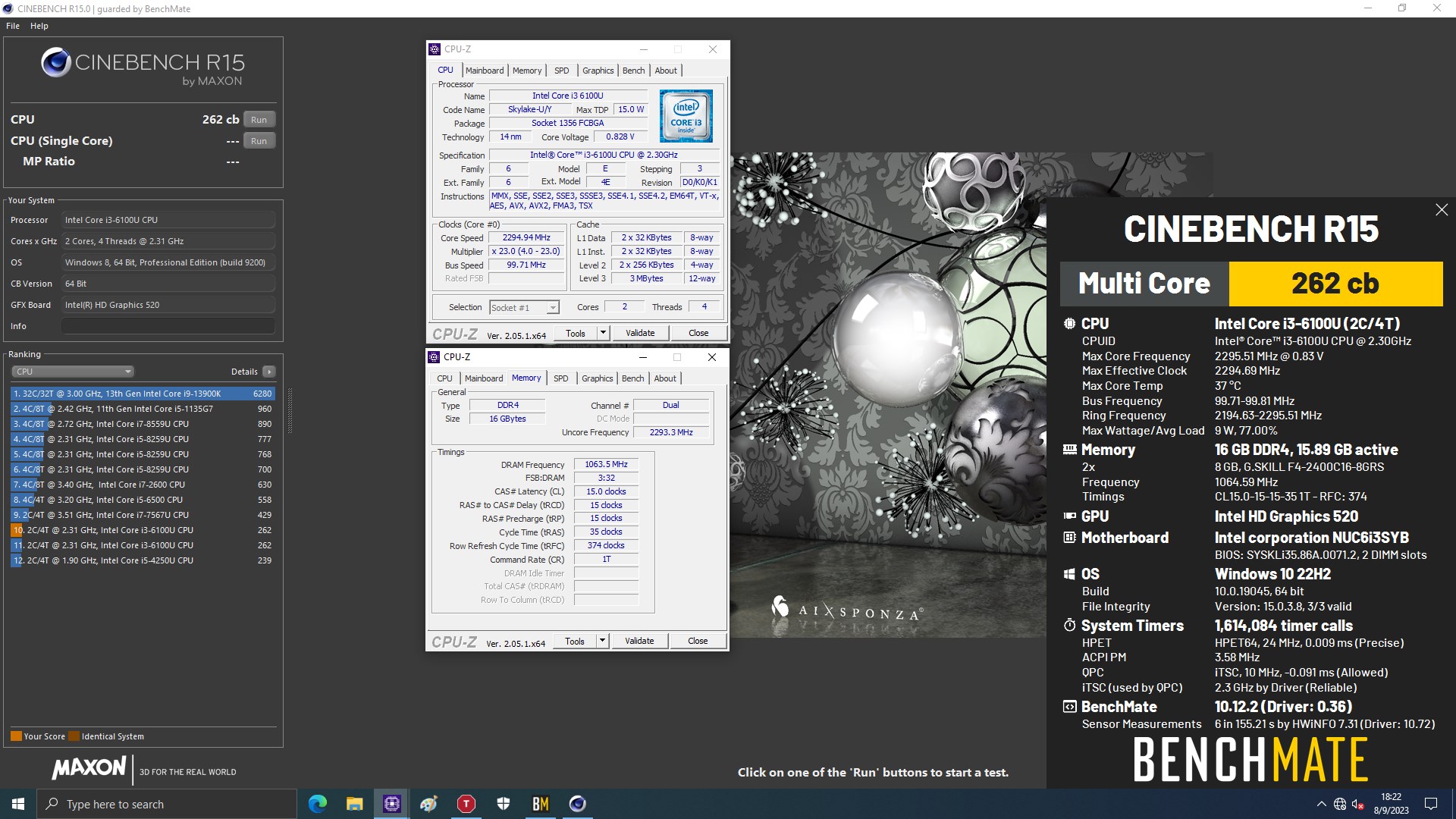
Task: Open the Cinebench taskbar icon
Action: [x=578, y=804]
